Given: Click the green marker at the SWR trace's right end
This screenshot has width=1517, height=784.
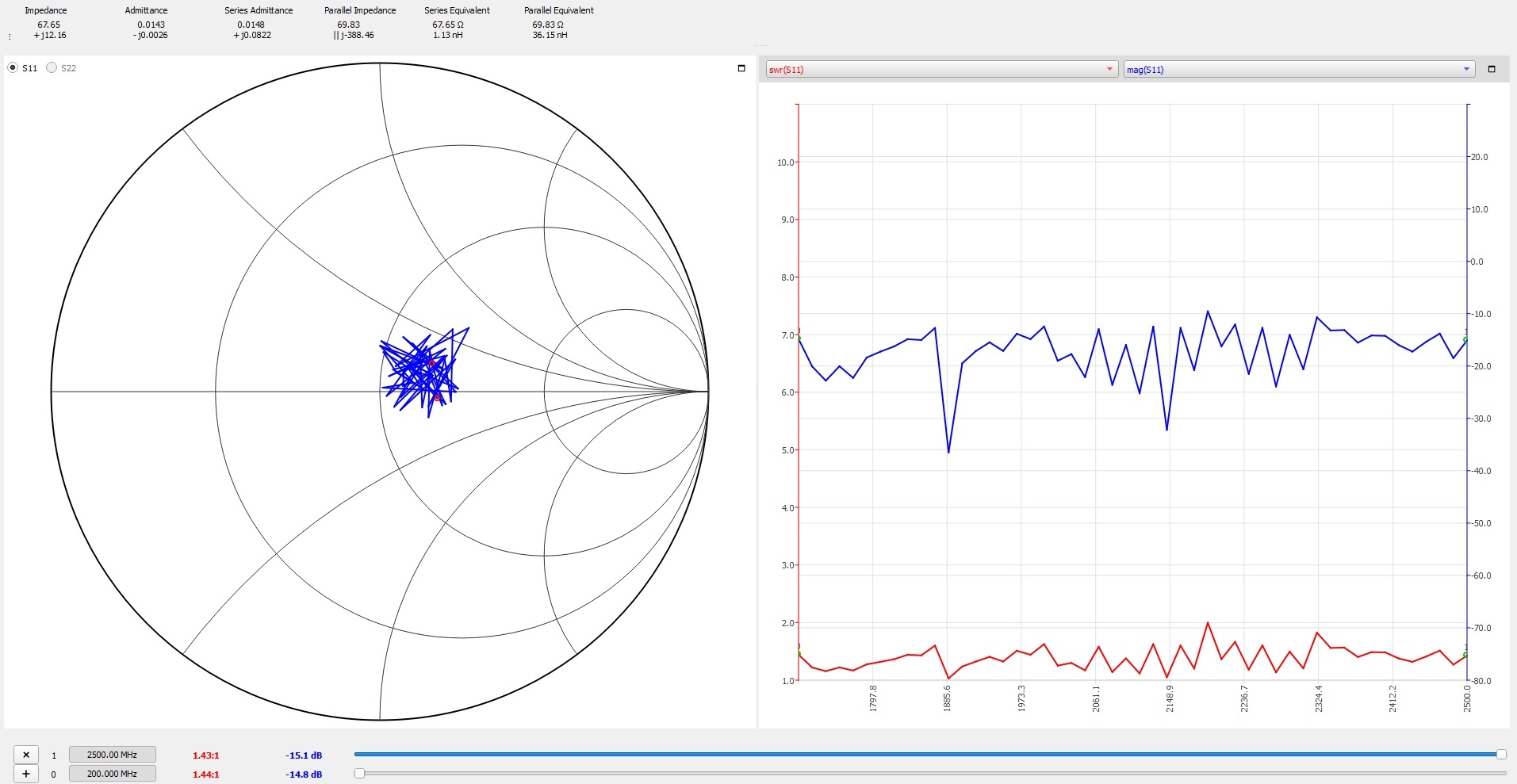Looking at the screenshot, I should [x=1465, y=655].
